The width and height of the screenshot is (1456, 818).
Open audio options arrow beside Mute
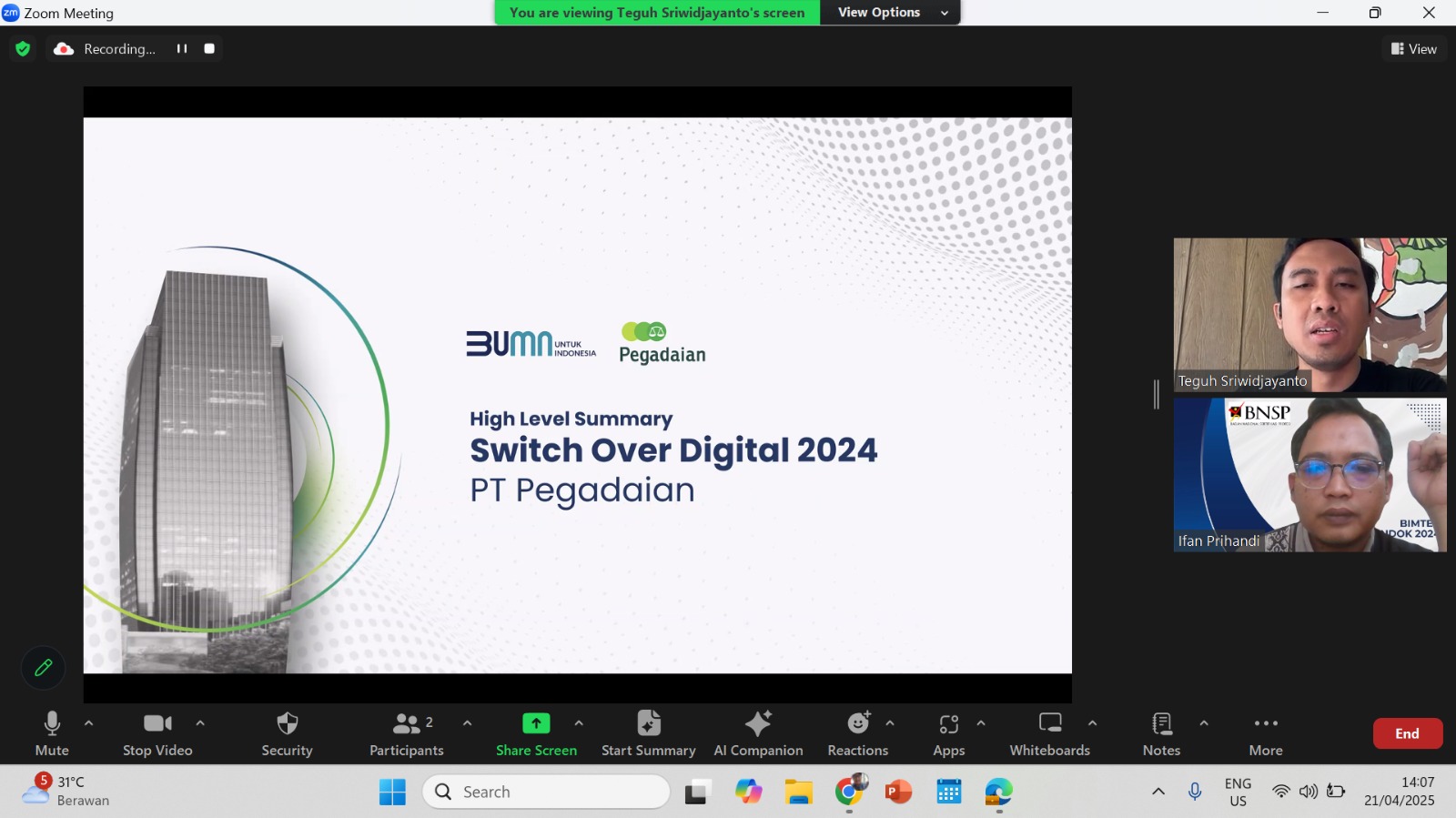[x=88, y=723]
